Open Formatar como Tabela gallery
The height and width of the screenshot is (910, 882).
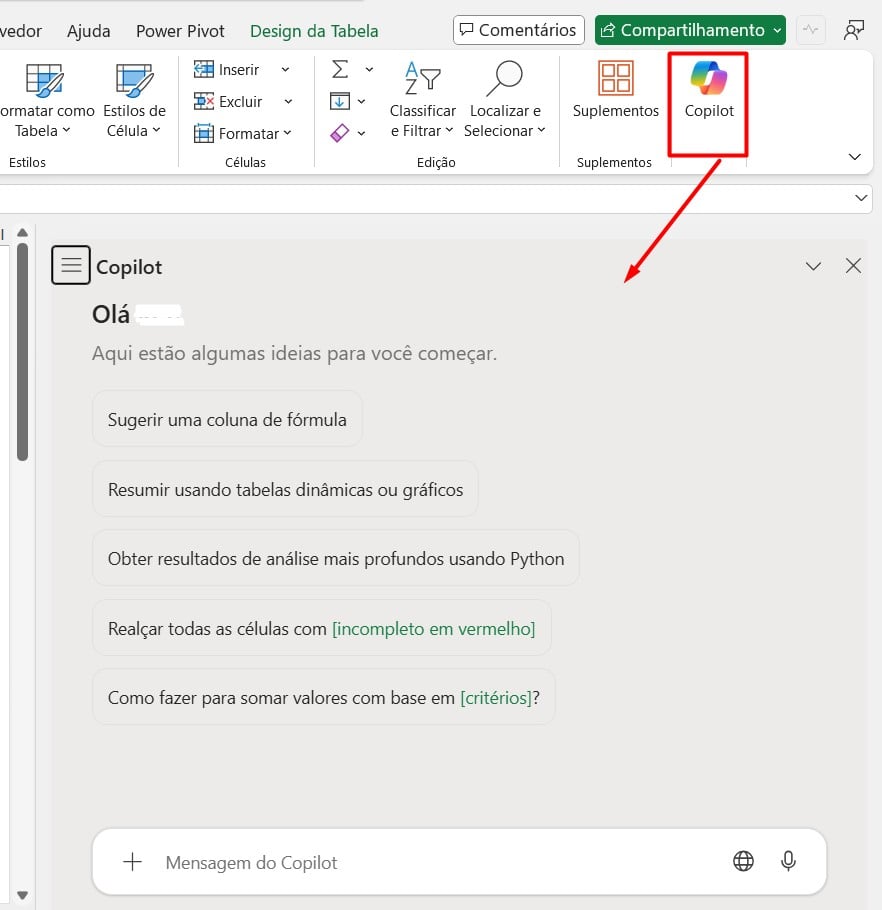click(46, 99)
